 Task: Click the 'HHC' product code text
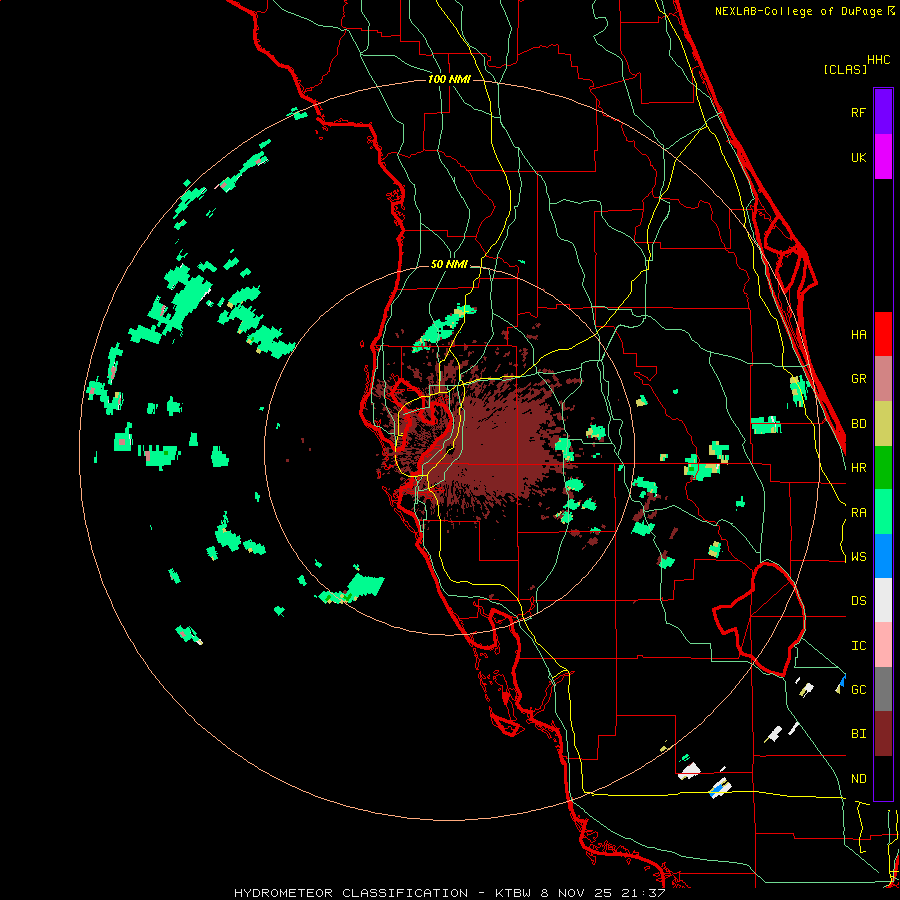tap(879, 60)
